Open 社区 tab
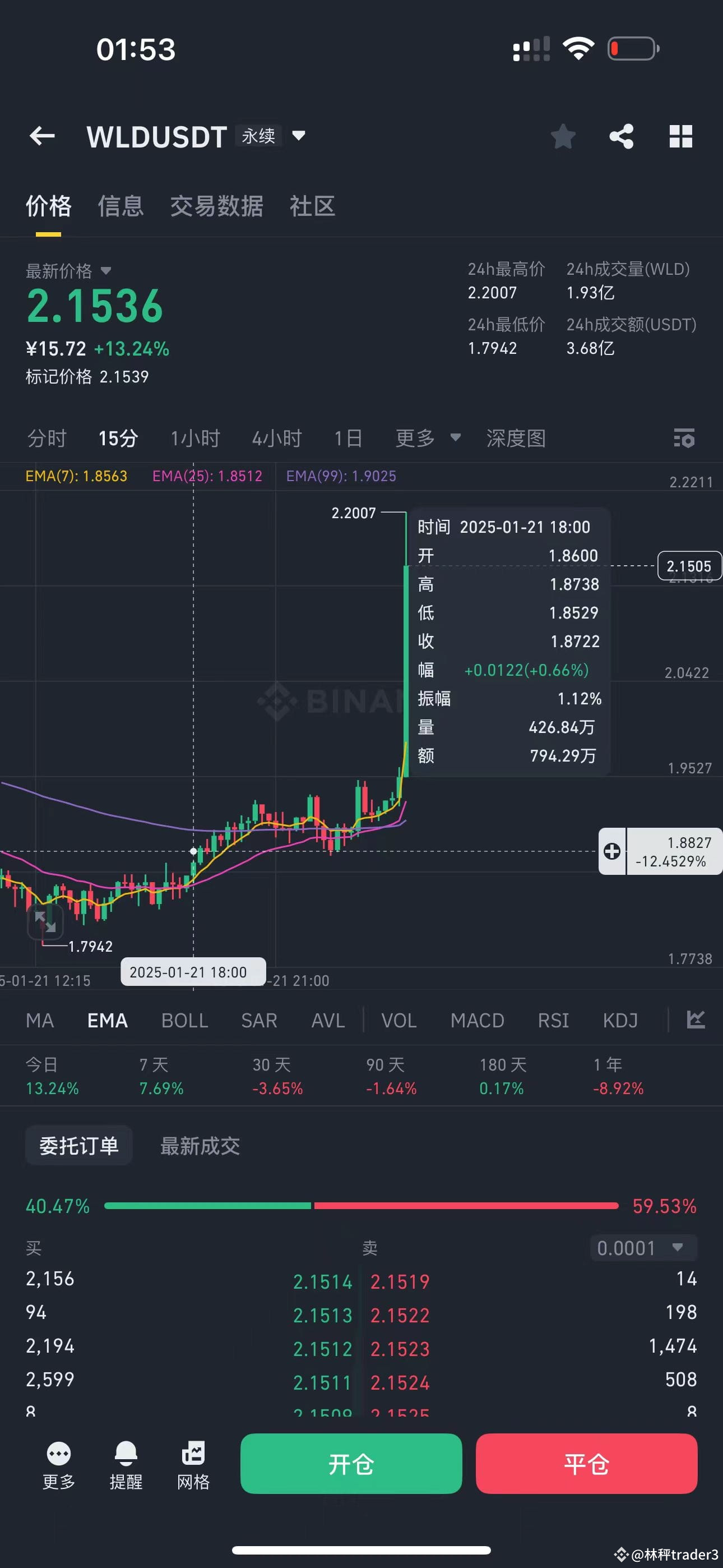Viewport: 723px width, 1568px height. [x=312, y=206]
